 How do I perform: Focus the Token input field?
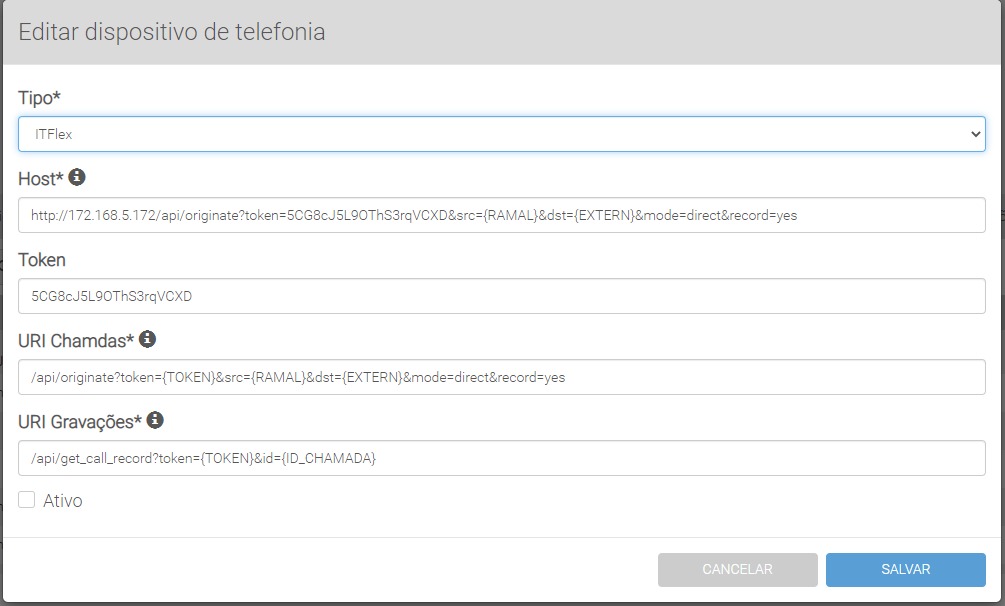pyautogui.click(x=502, y=296)
